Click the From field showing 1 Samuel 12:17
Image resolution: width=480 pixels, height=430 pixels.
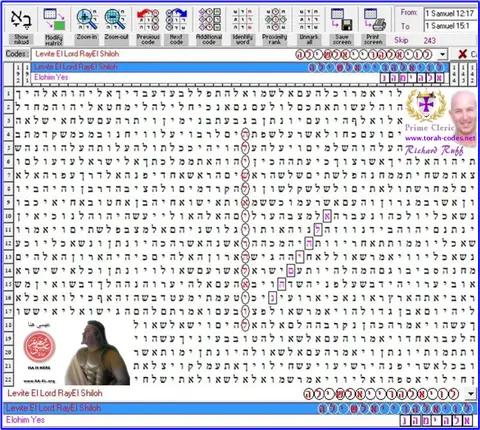pyautogui.click(x=450, y=14)
